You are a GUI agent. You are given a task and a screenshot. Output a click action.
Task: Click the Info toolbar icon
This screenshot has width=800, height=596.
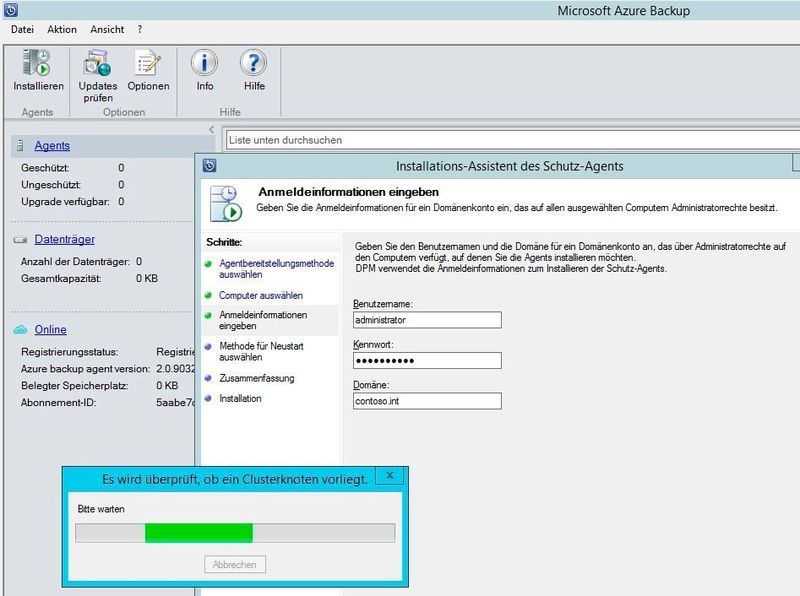(x=204, y=63)
